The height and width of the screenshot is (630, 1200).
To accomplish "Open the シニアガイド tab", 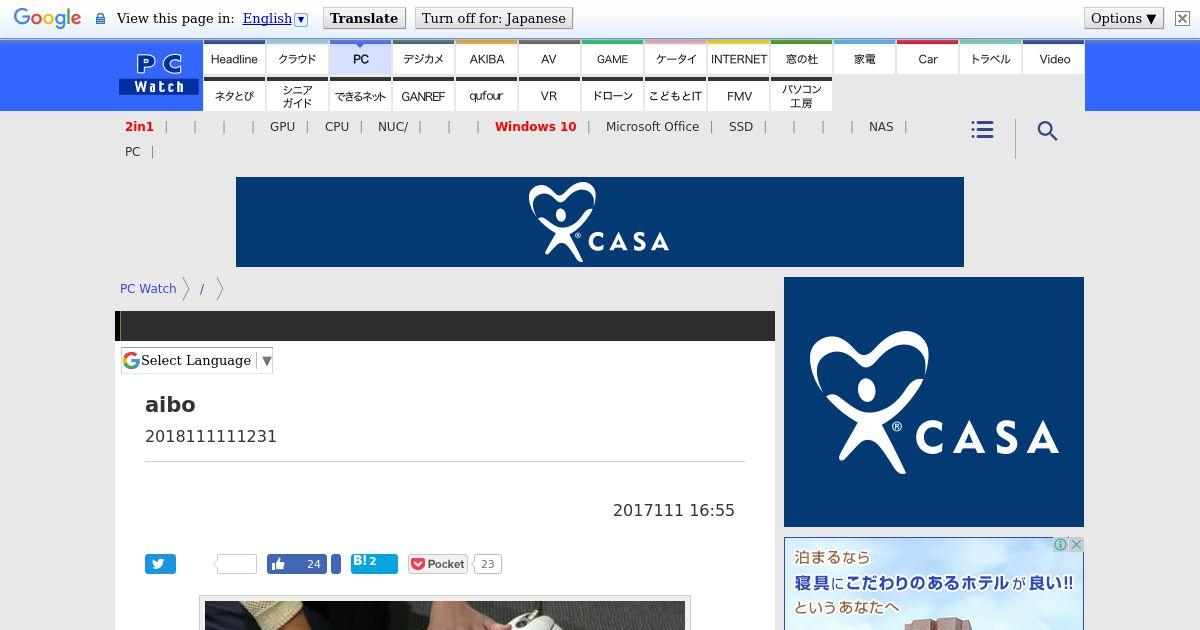I will 297,96.
